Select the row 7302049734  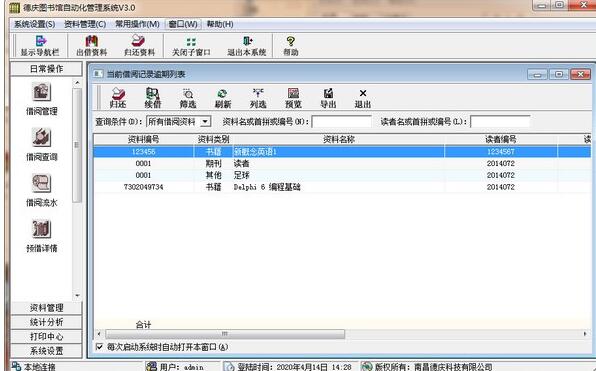click(342, 187)
